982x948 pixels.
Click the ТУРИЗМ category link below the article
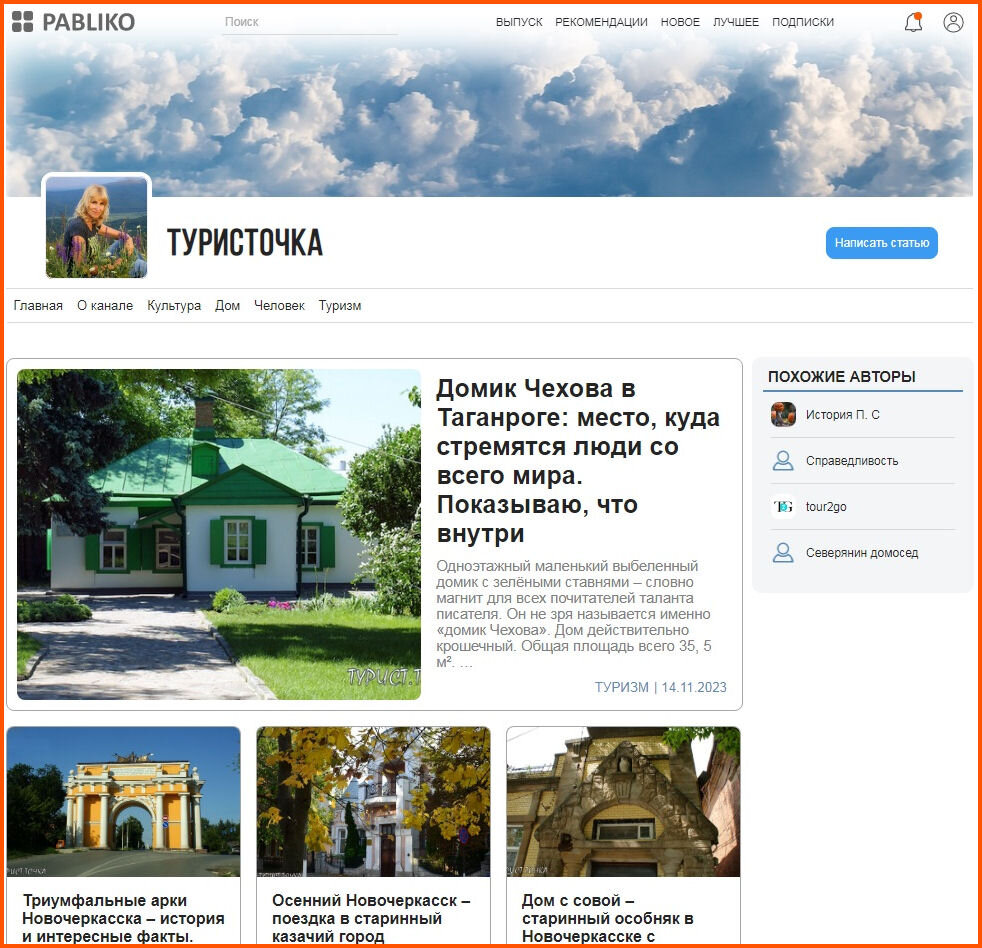pyautogui.click(x=621, y=687)
